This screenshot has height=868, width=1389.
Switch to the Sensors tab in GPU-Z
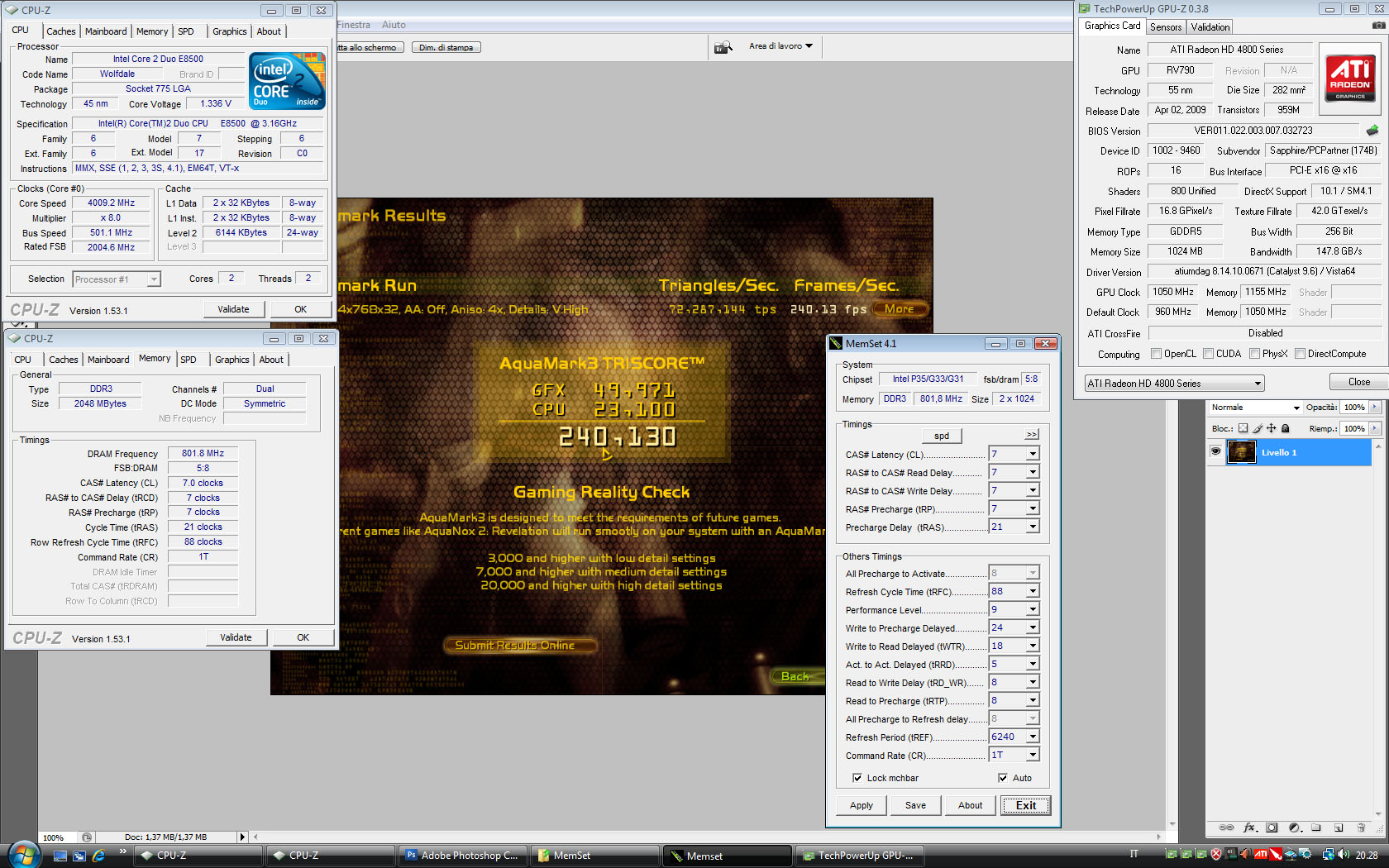pyautogui.click(x=1166, y=27)
